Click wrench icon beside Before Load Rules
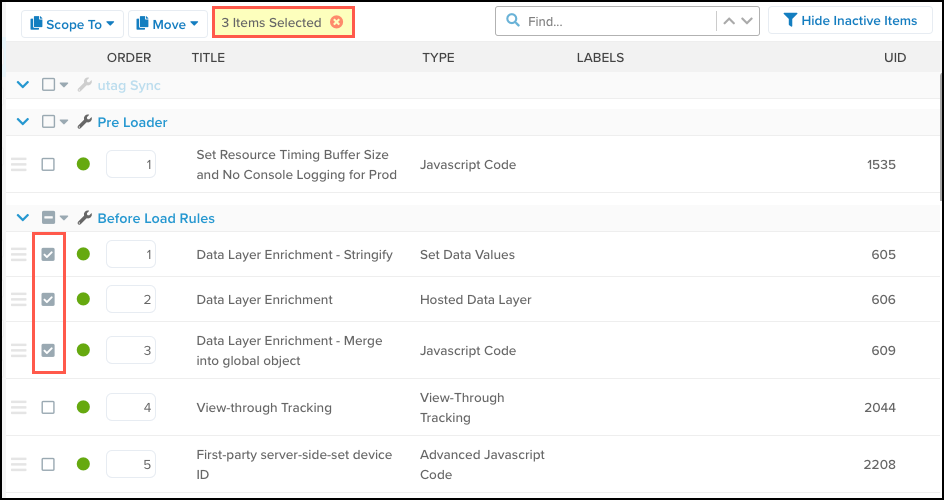This screenshot has width=944, height=500. (84, 218)
